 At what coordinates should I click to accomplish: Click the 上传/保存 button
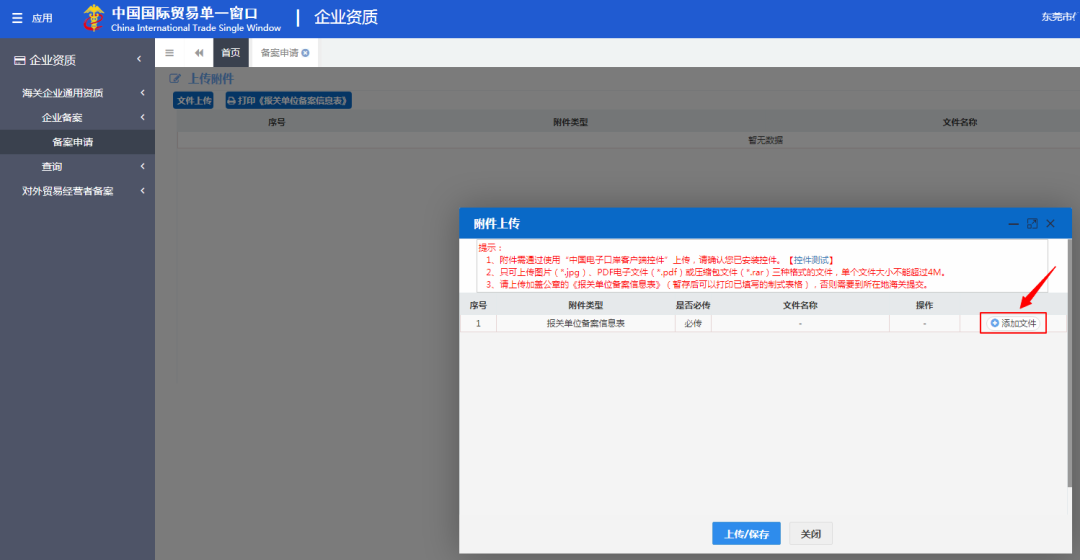(x=746, y=534)
